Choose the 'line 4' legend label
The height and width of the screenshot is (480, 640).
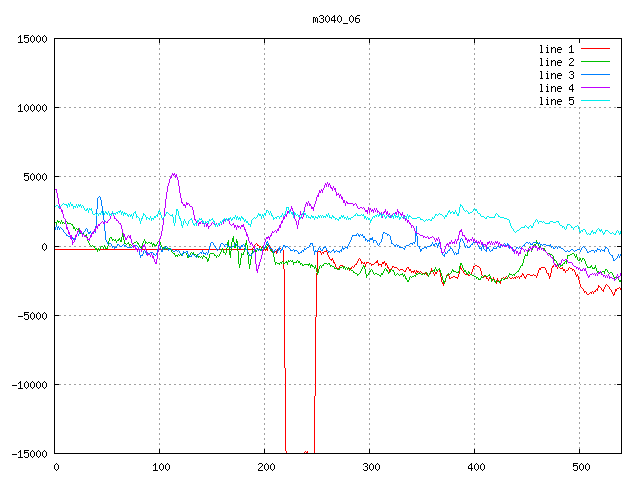pos(556,88)
